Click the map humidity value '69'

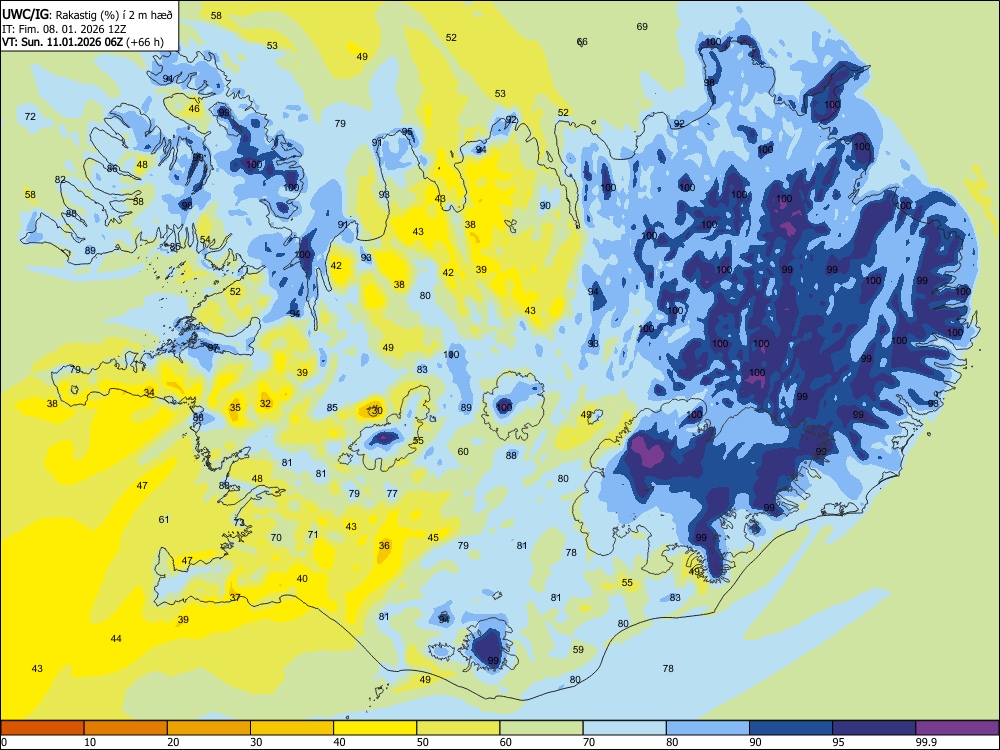pyautogui.click(x=642, y=27)
